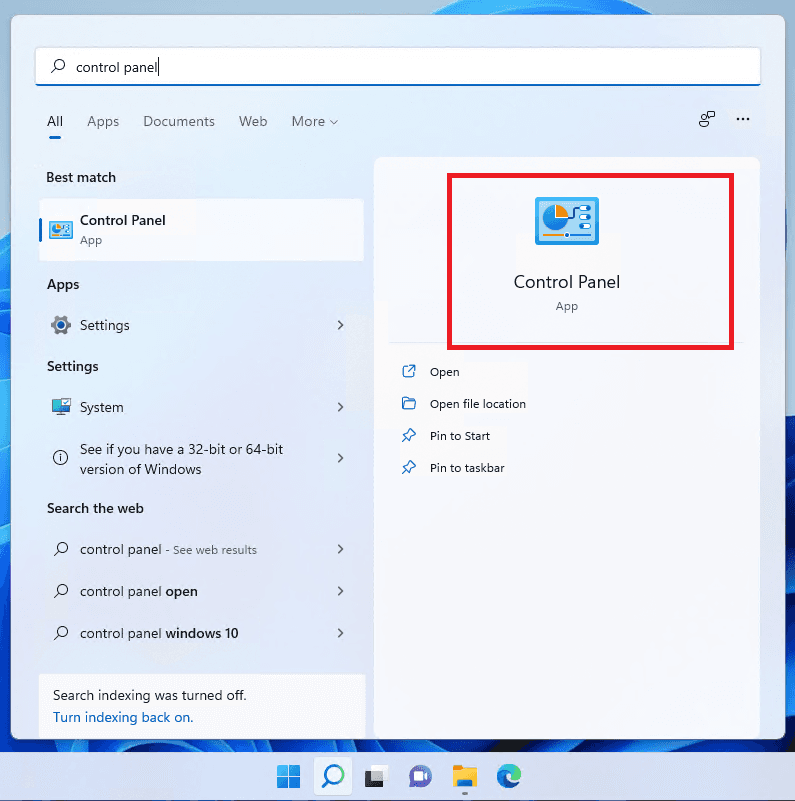Click the System monitor icon
The width and height of the screenshot is (795, 801).
(61, 407)
